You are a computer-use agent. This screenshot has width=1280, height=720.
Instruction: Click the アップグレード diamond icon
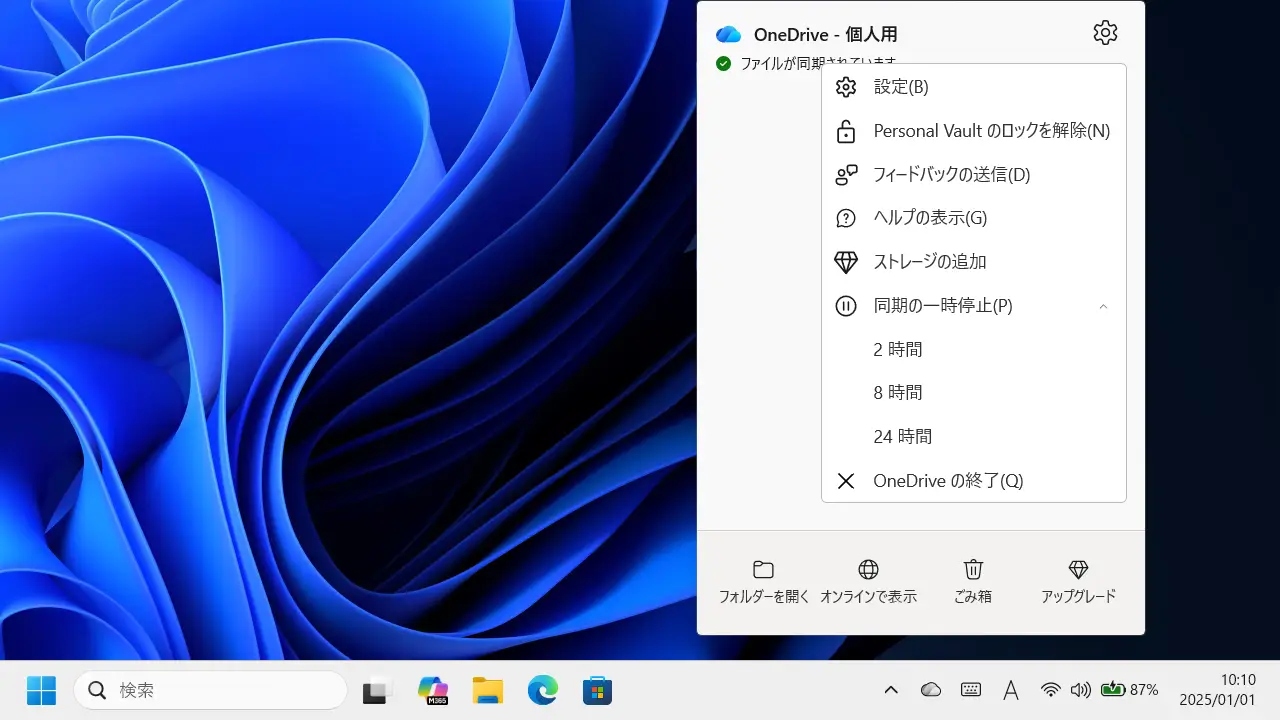coord(1078,582)
